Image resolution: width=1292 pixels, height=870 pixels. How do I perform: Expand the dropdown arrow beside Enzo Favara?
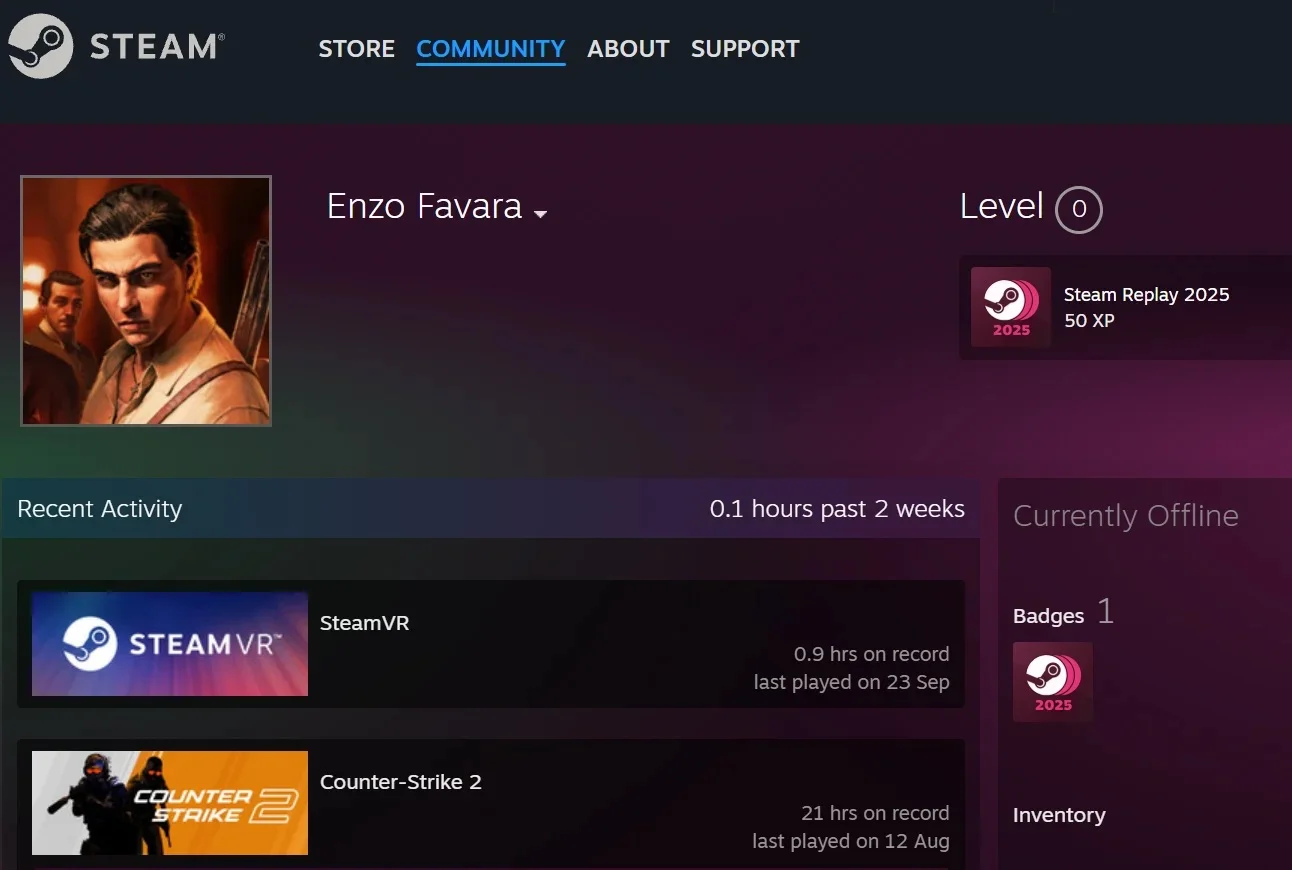pyautogui.click(x=540, y=214)
